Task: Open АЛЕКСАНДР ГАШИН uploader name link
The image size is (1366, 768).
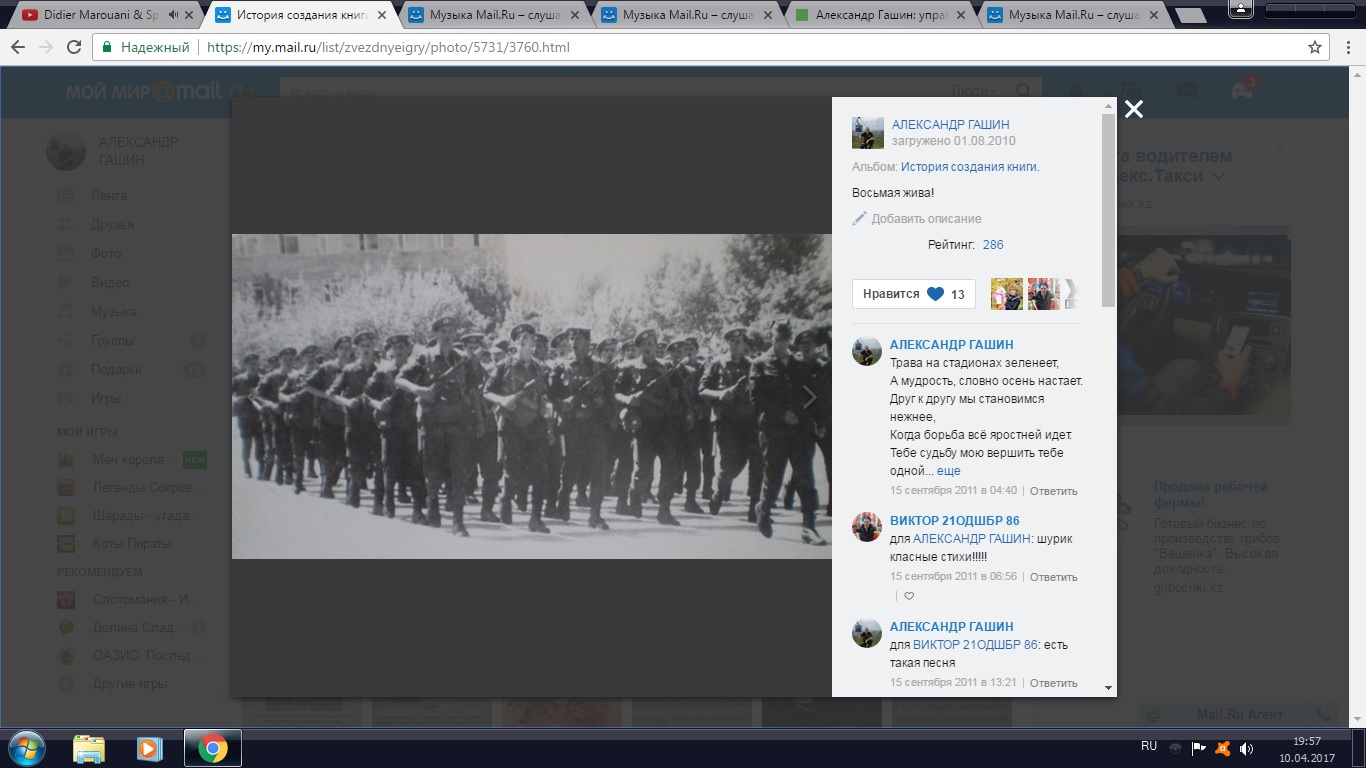Action: (951, 125)
